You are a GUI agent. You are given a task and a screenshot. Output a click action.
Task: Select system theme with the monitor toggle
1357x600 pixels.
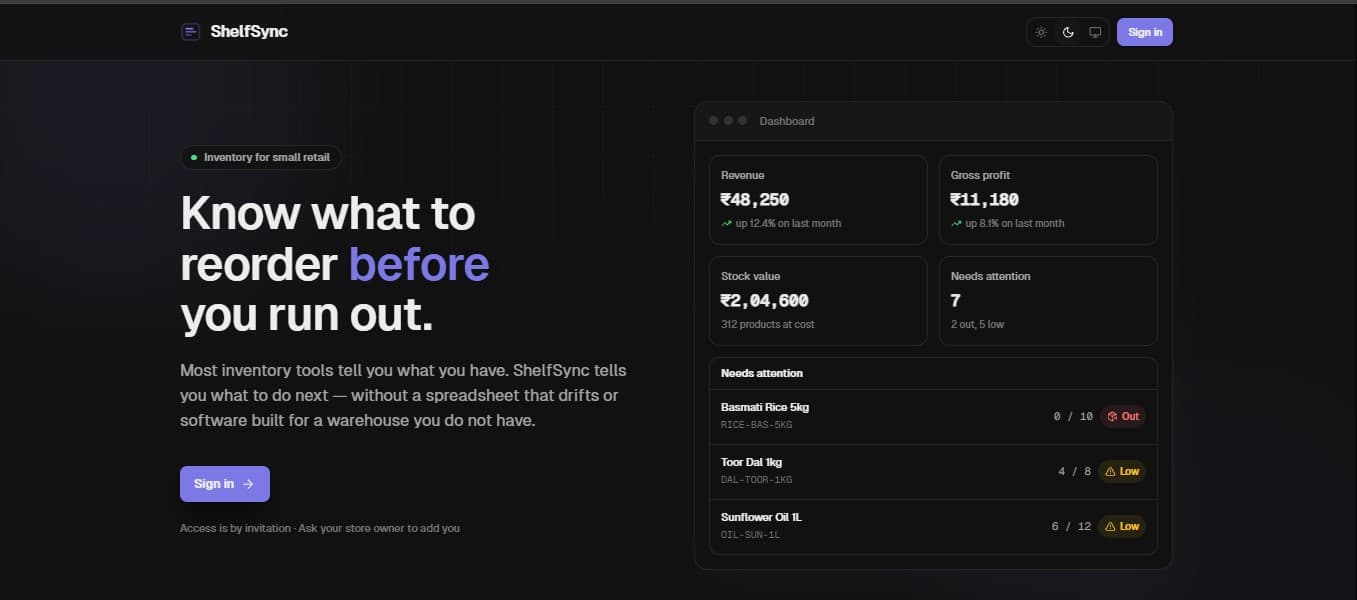pos(1095,32)
